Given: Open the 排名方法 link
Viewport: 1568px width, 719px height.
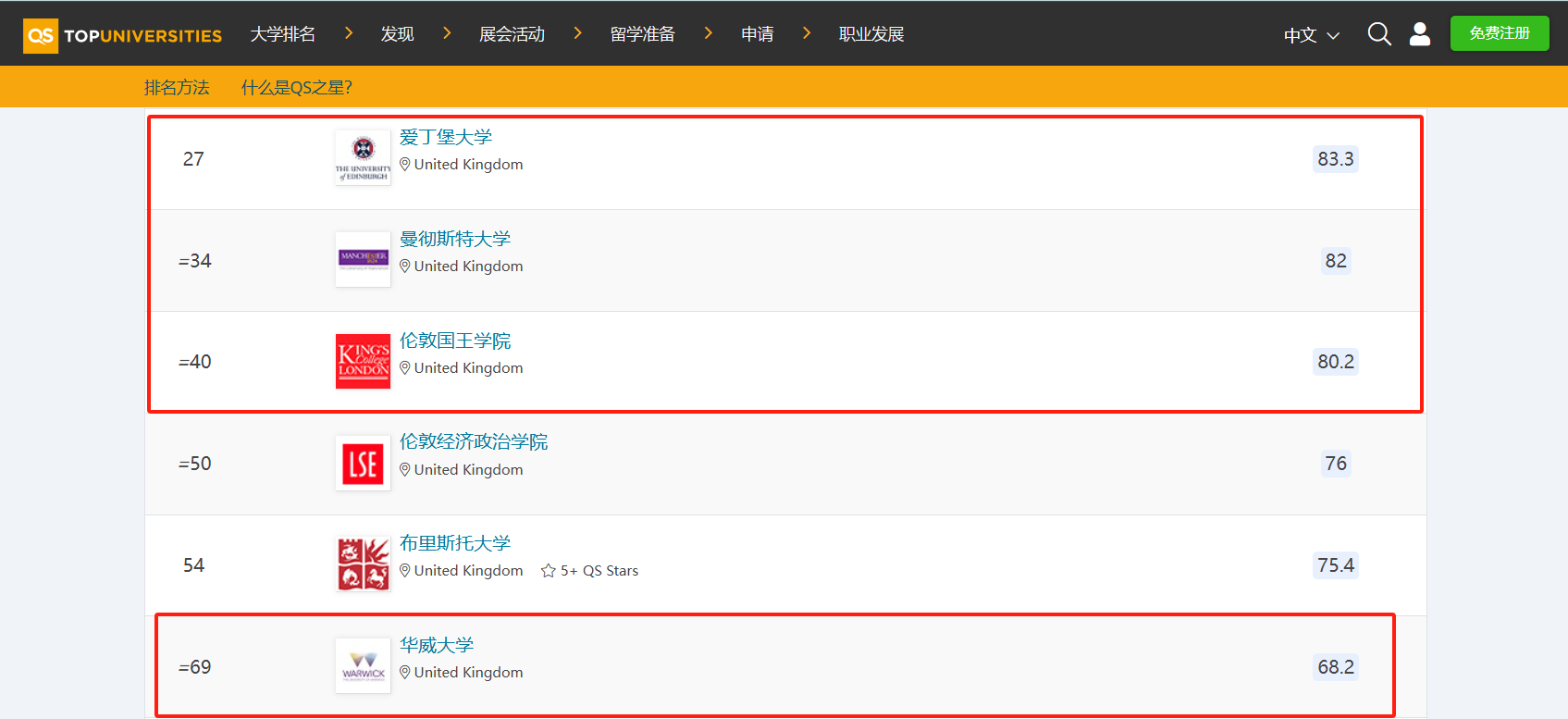Looking at the screenshot, I should [177, 88].
